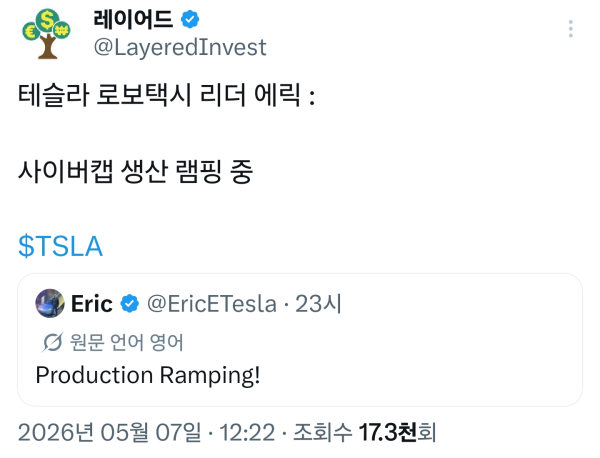Click the 12:22 post time

pyautogui.click(x=247, y=432)
